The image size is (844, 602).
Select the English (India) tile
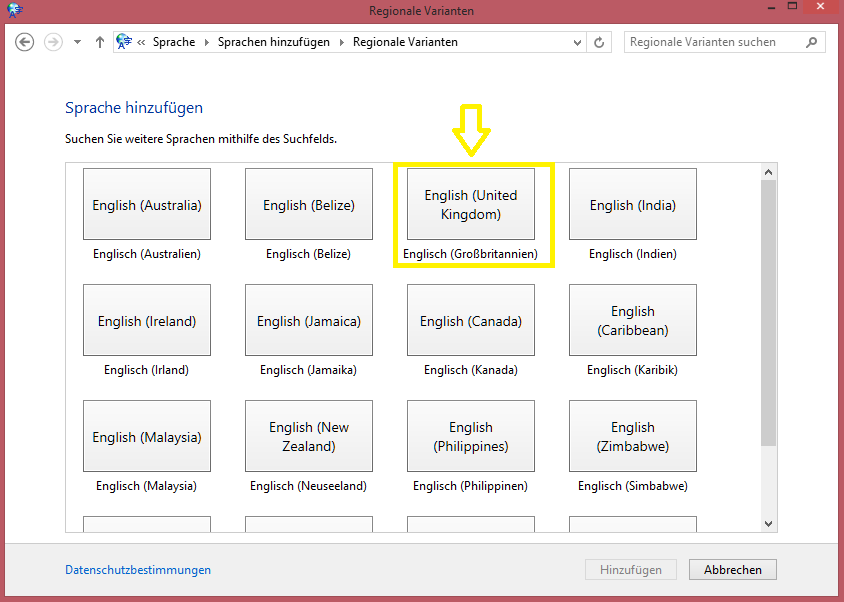pos(633,204)
